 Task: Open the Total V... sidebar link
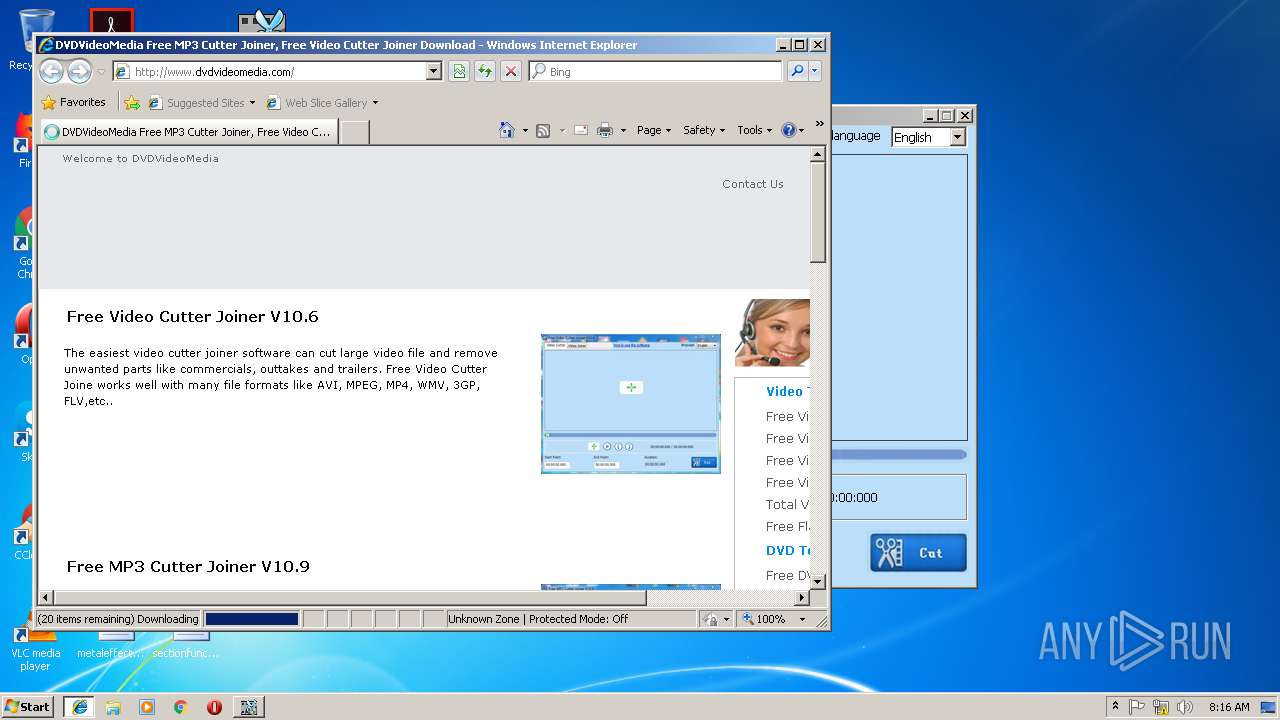click(787, 505)
